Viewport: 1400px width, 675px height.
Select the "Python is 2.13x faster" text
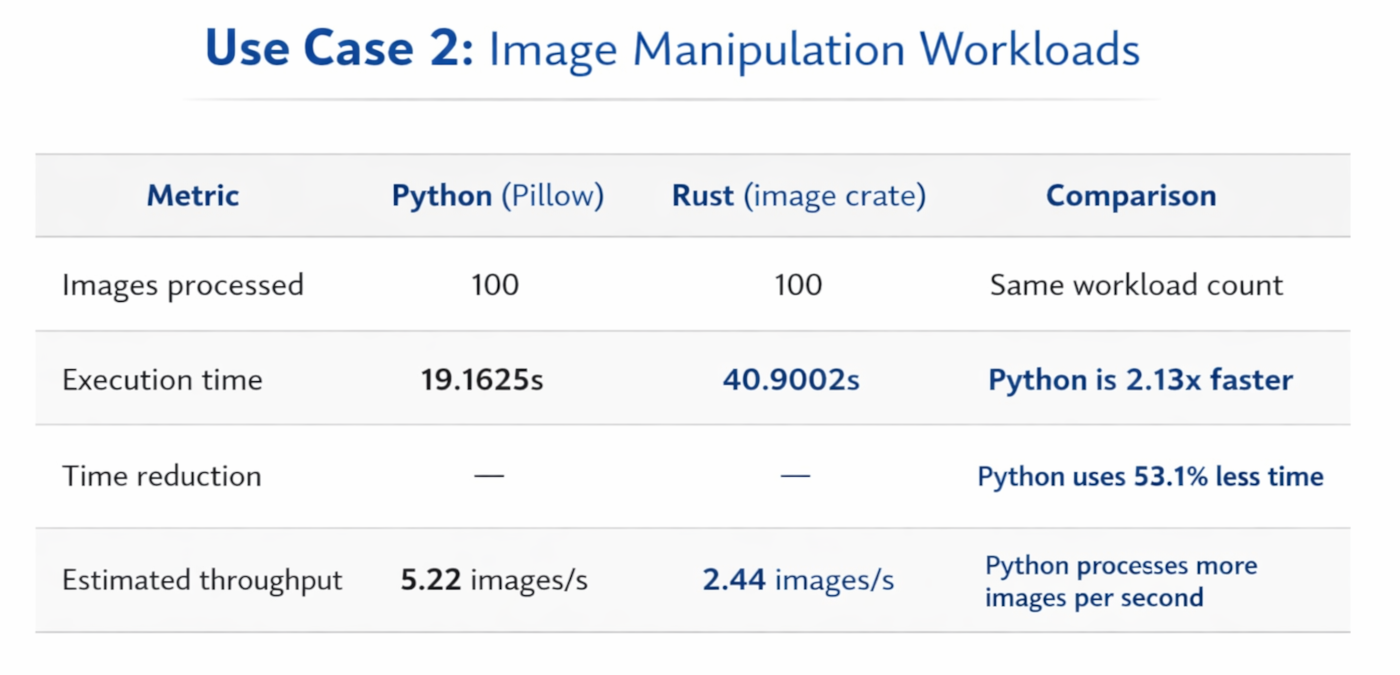click(1140, 379)
